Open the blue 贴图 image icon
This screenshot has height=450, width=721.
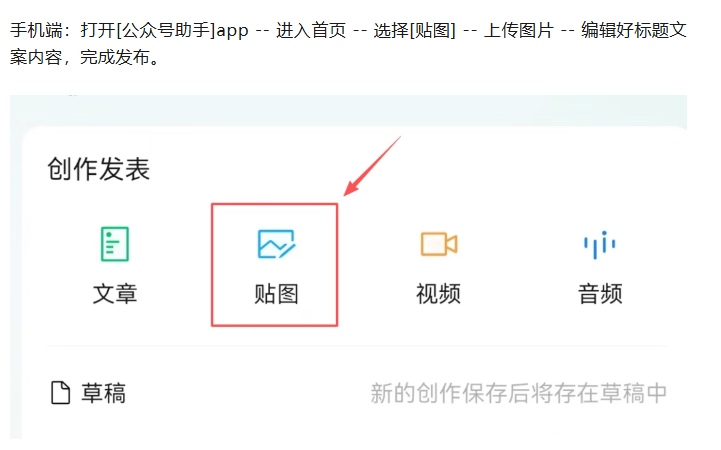276,244
